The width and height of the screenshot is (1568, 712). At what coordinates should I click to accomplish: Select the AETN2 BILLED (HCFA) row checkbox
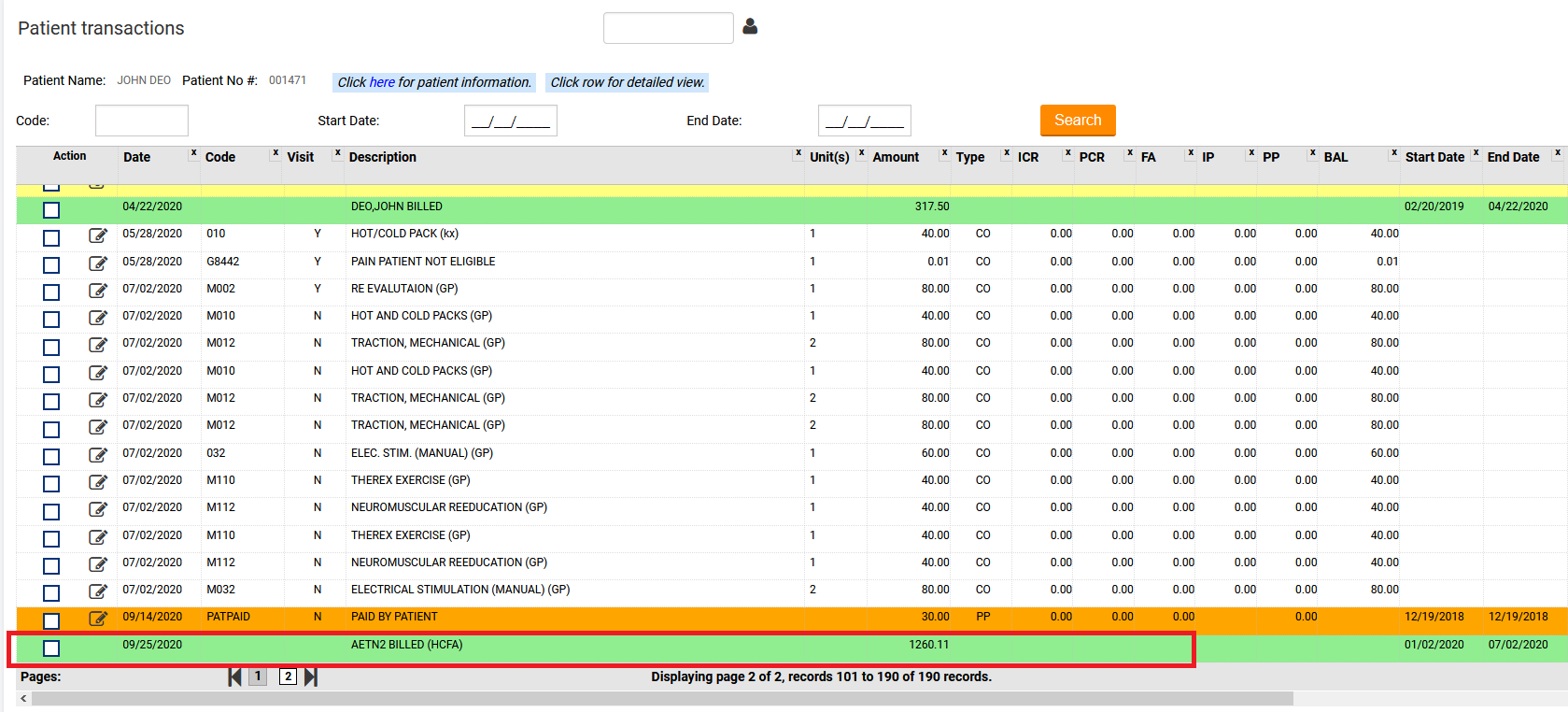click(x=51, y=648)
